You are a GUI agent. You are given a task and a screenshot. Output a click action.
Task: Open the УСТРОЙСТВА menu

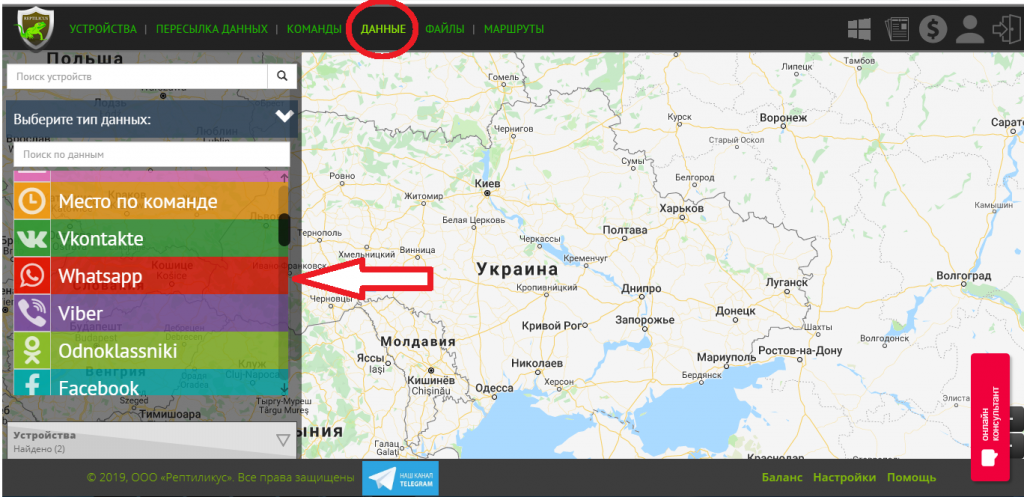(x=103, y=29)
